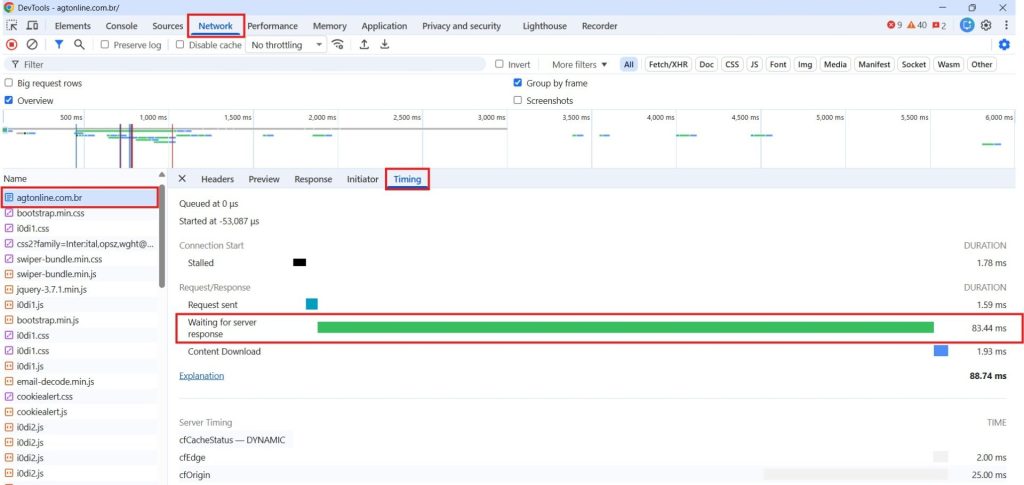Show the Response tab
Screen dimensions: 1024x485
coord(313,179)
